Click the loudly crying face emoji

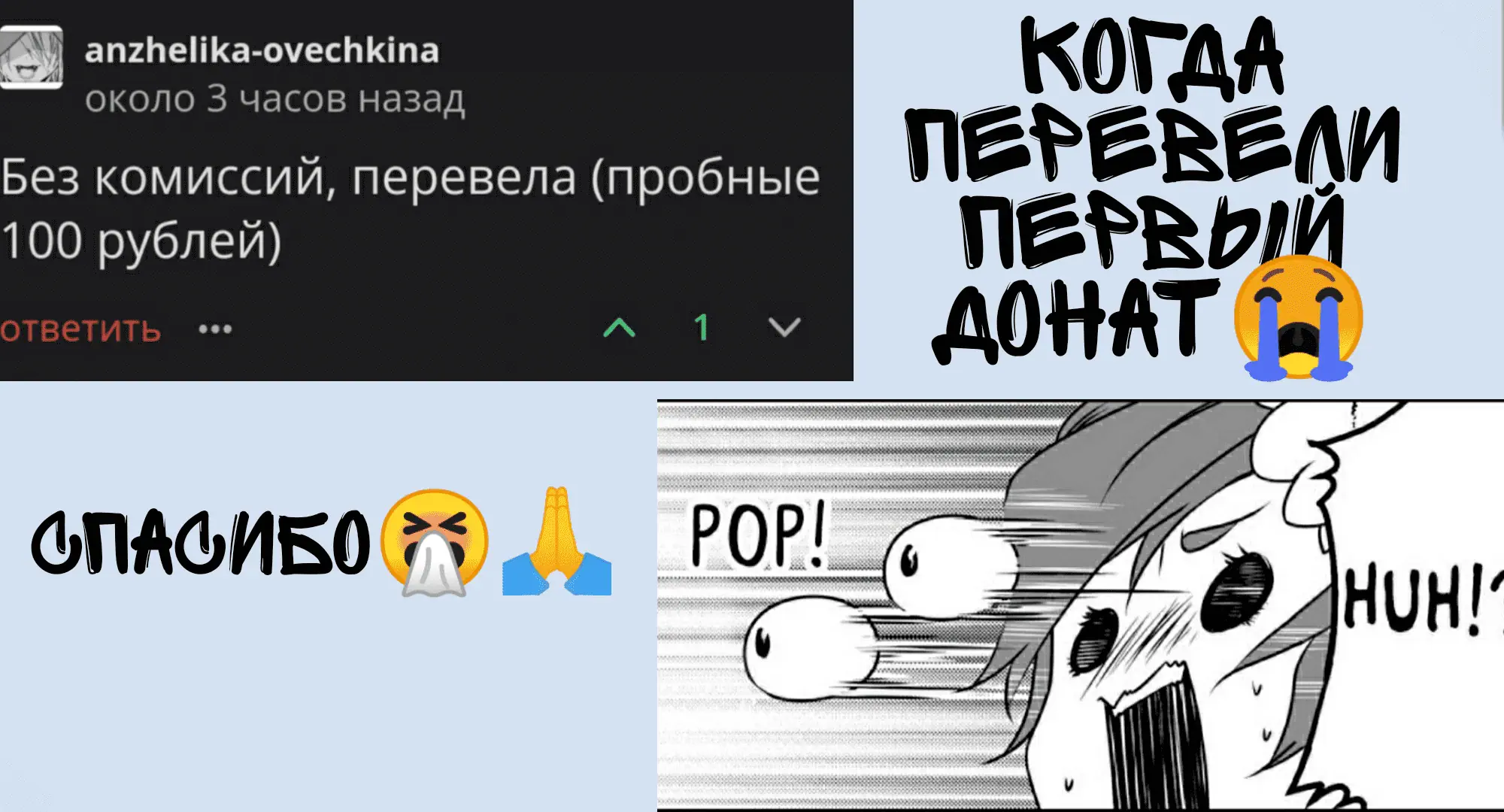pyautogui.click(x=1298, y=317)
